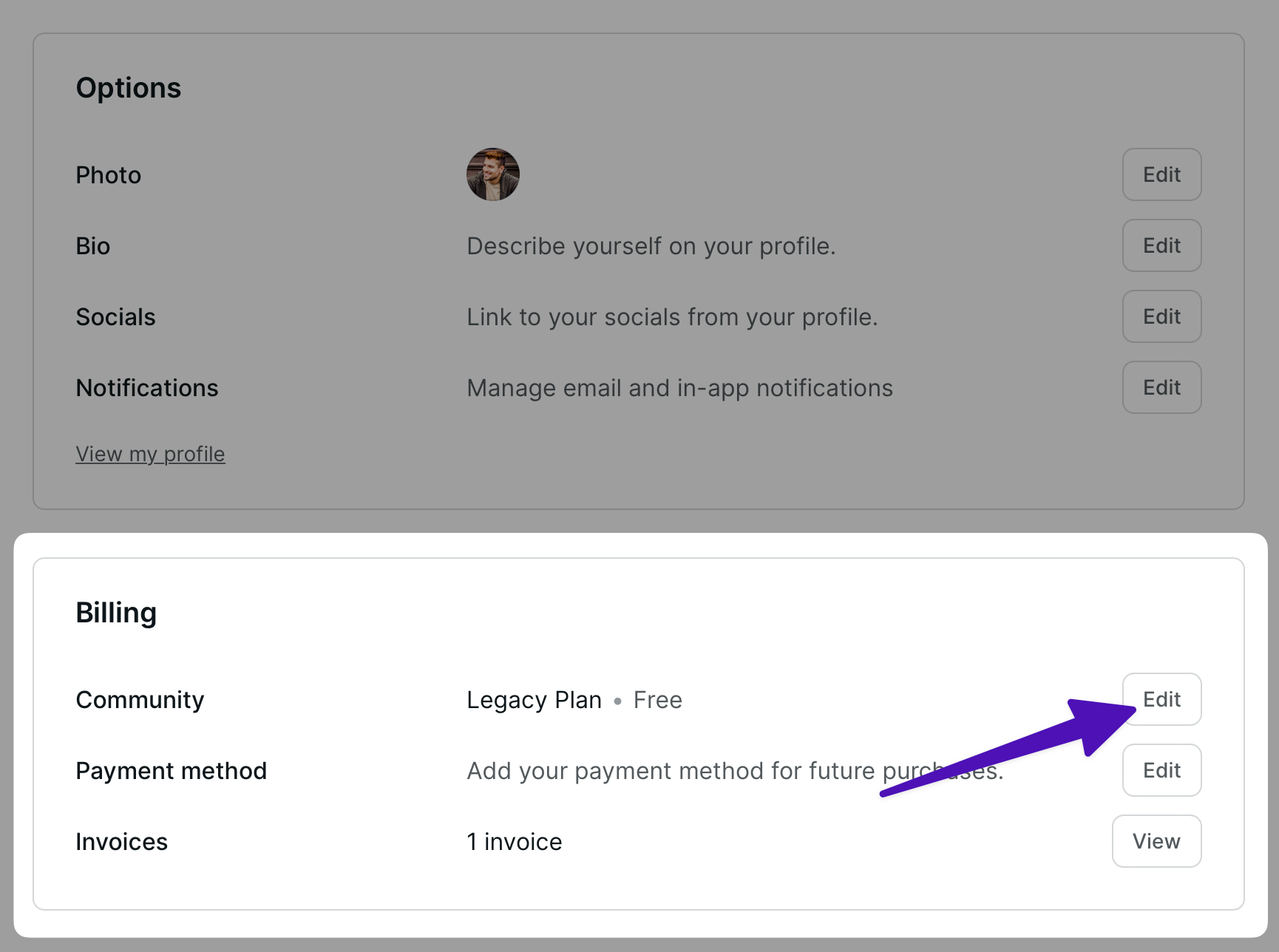The width and height of the screenshot is (1279, 952).
Task: Open the View my profile link
Action: click(150, 454)
